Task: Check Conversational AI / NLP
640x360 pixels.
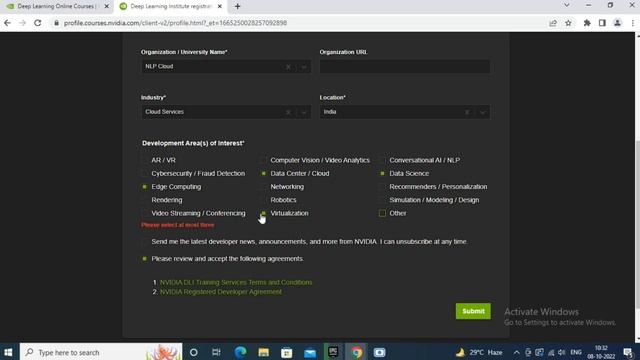Action: click(x=382, y=160)
